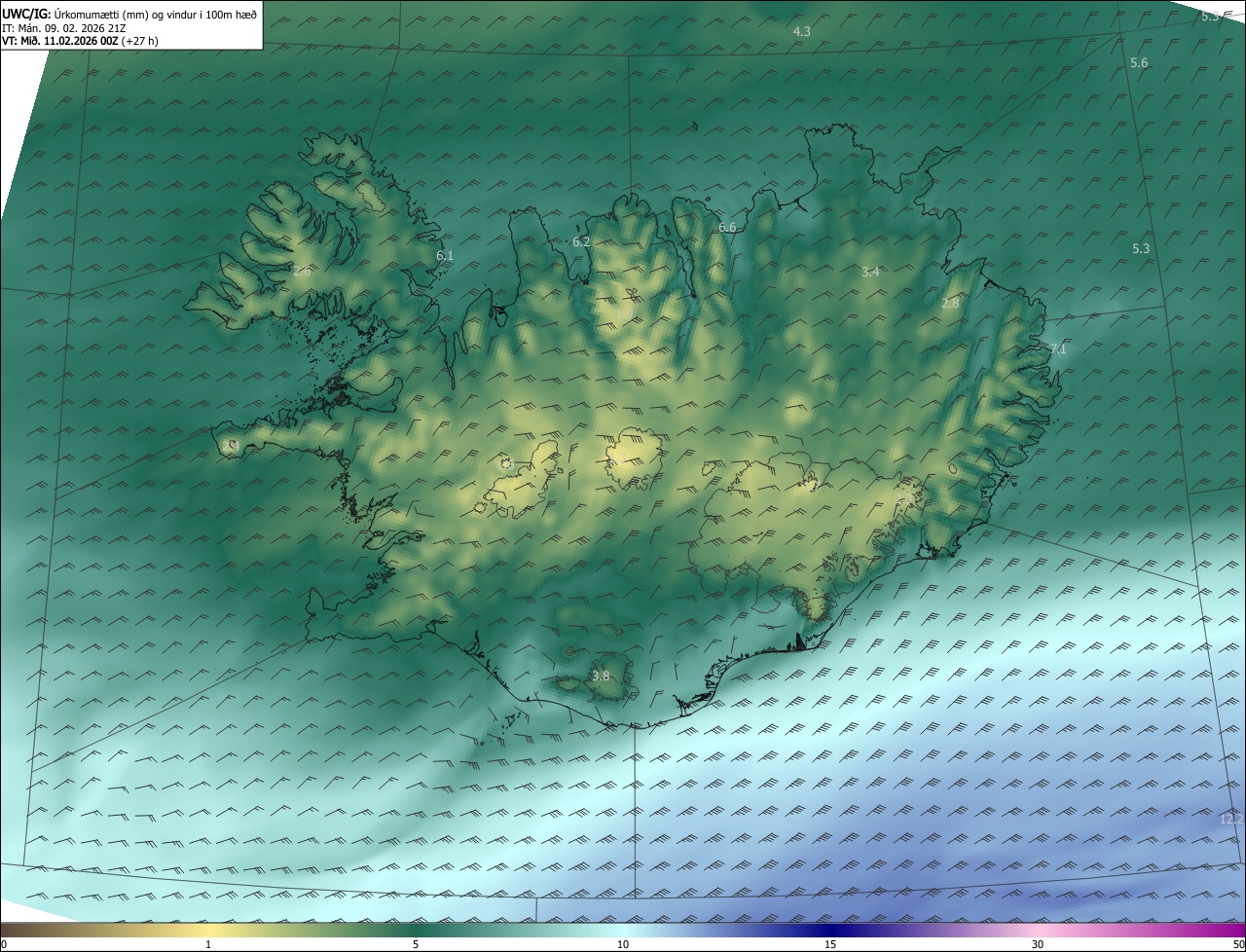Image resolution: width=1246 pixels, height=952 pixels.
Task: Click the 4.3 value on the map
Action: (801, 32)
